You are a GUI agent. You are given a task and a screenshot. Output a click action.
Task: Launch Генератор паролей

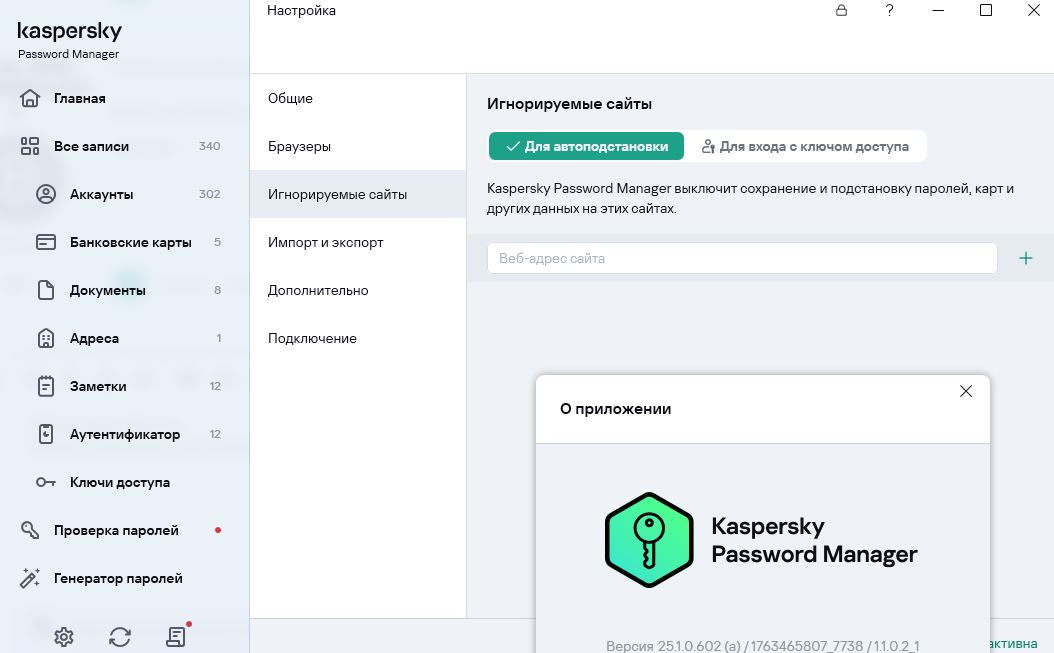118,578
